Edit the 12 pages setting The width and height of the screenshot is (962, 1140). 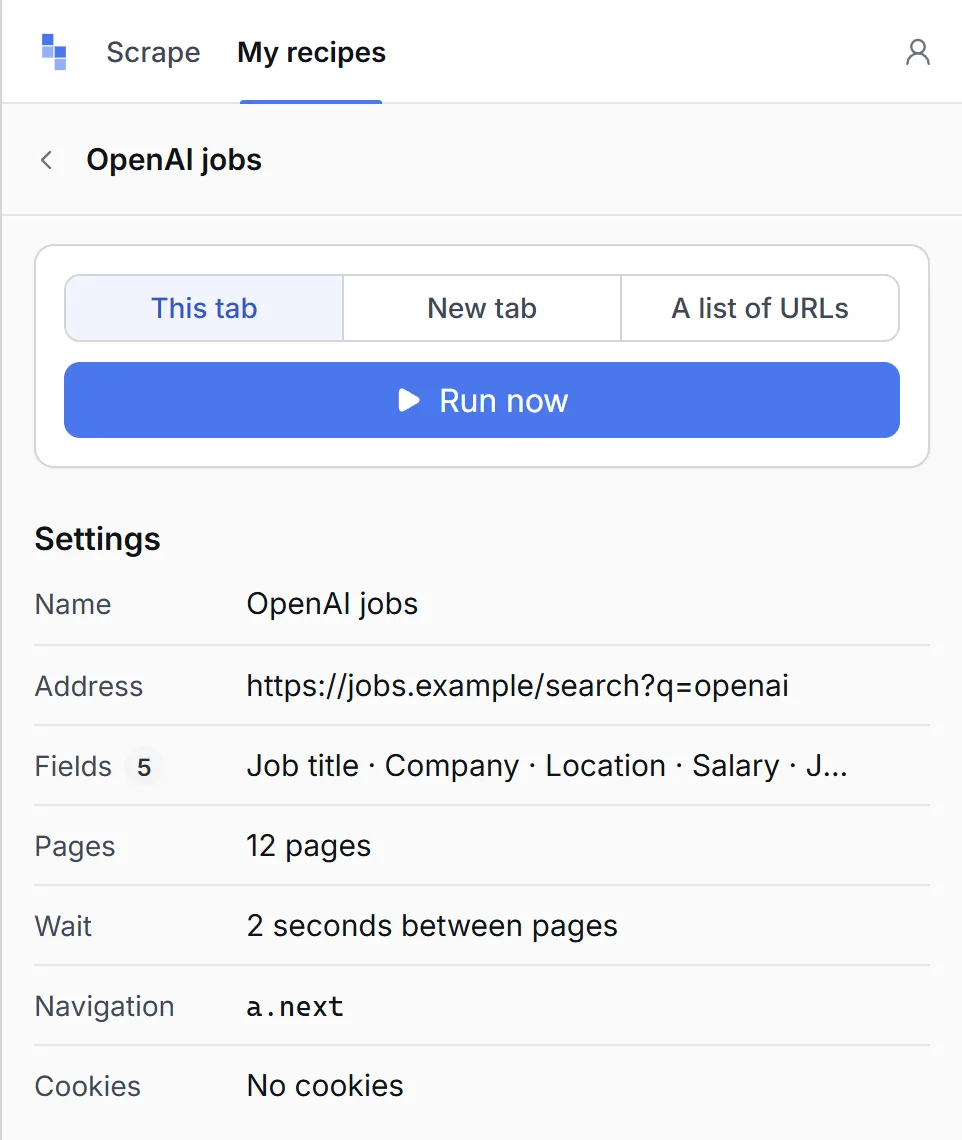308,846
